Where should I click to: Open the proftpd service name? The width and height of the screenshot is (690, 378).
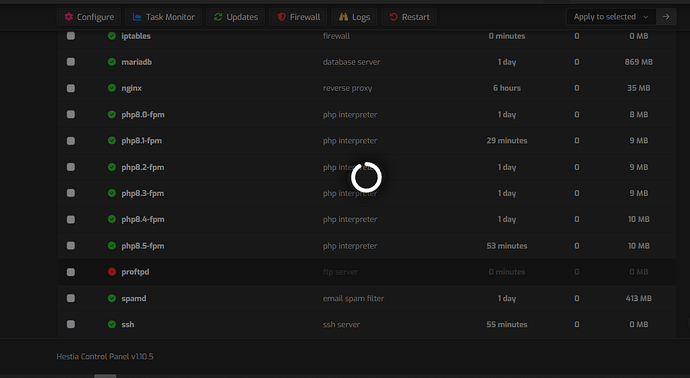click(135, 272)
